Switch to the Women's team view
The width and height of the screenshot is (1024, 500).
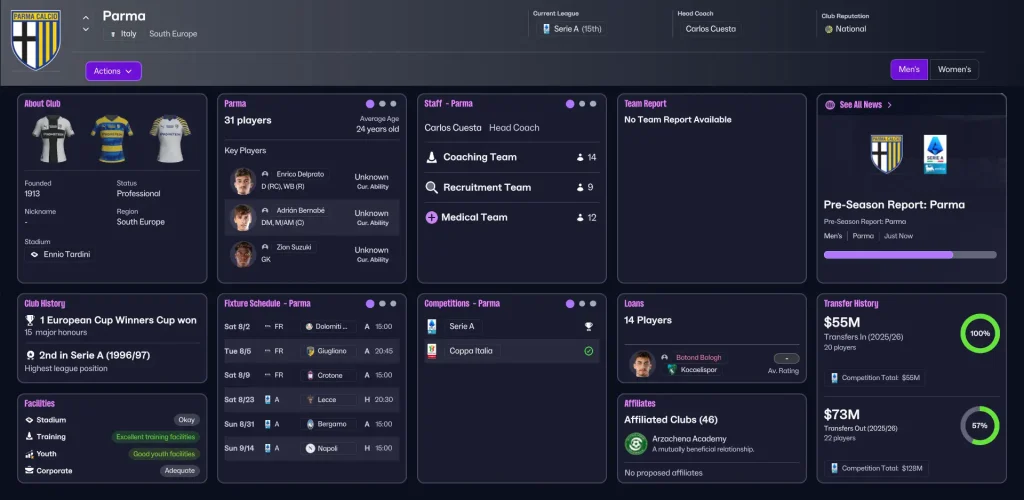tap(954, 69)
